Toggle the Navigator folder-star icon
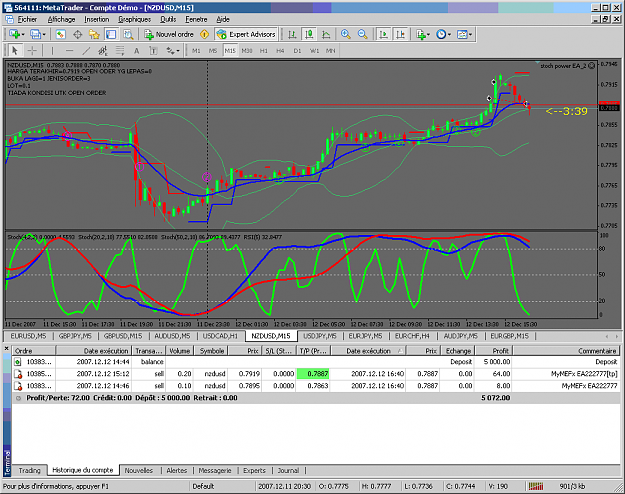Viewport: 625px width, 494px height. coord(94,35)
